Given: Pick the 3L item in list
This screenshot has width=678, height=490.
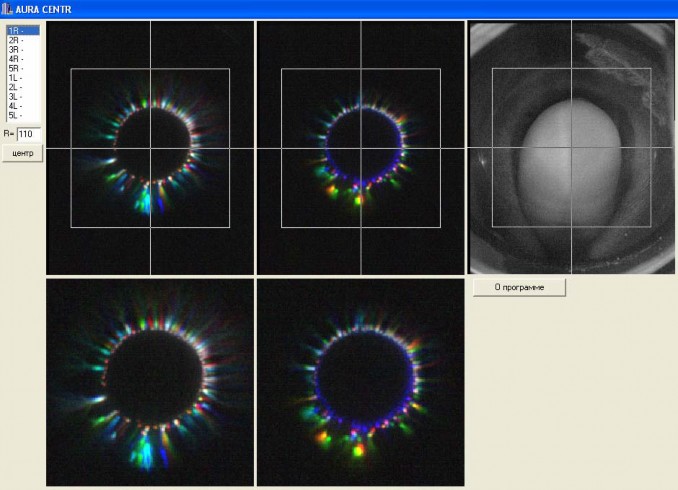Looking at the screenshot, I should pyautogui.click(x=21, y=97).
